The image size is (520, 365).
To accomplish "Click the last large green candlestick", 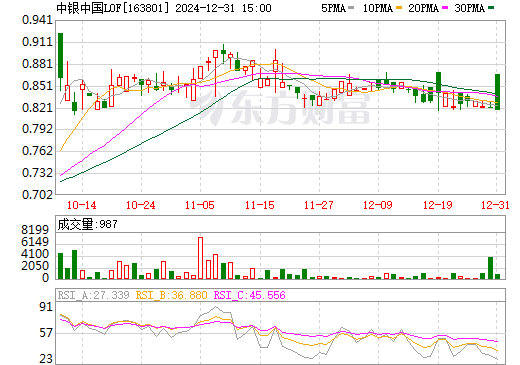I will (497, 92).
